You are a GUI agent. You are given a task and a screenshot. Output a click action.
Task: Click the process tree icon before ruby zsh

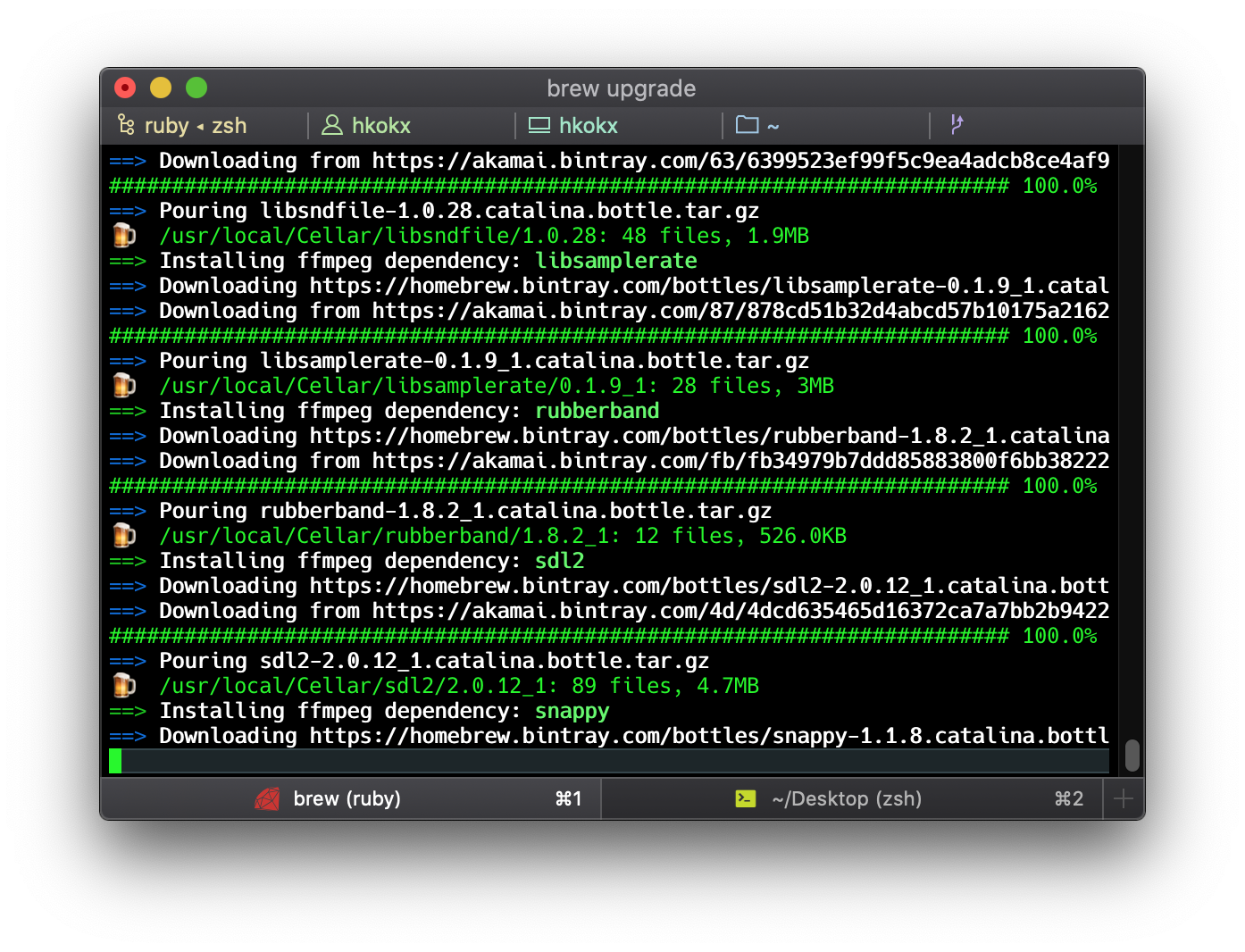(x=125, y=125)
